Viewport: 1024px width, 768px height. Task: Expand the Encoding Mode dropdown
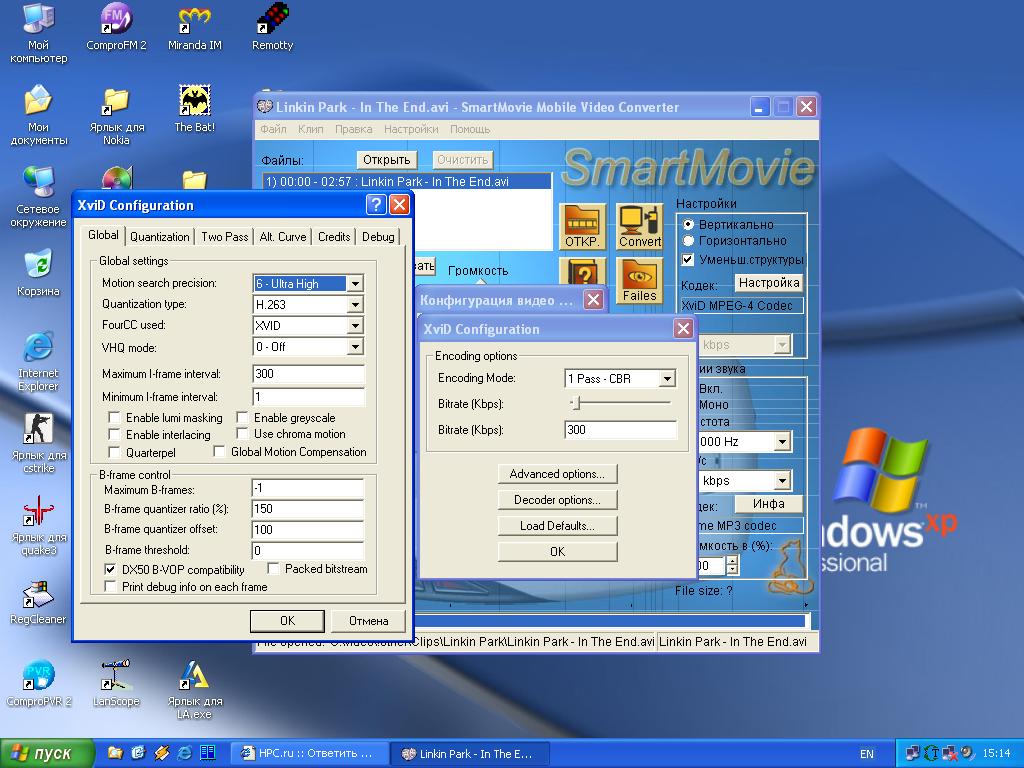point(667,378)
